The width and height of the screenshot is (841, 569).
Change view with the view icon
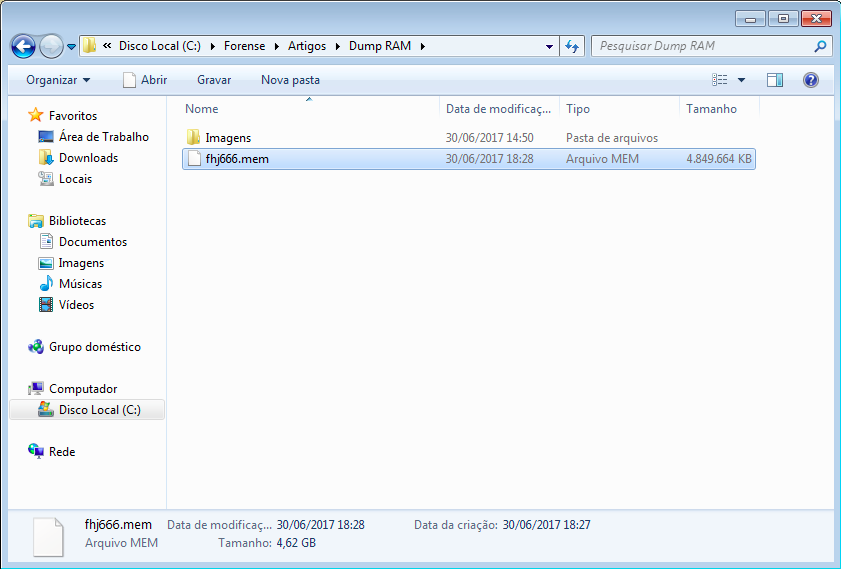click(720, 80)
